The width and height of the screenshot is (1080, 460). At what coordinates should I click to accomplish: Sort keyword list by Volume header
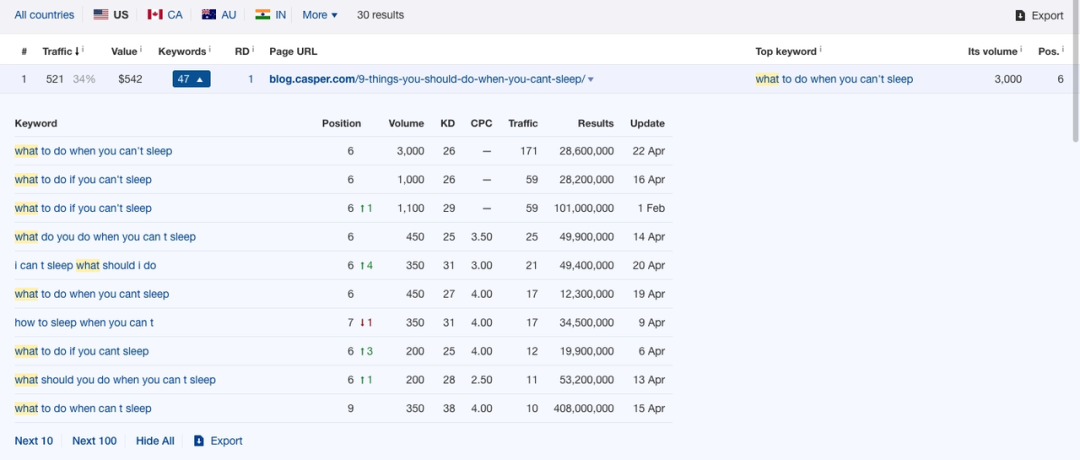tap(406, 123)
